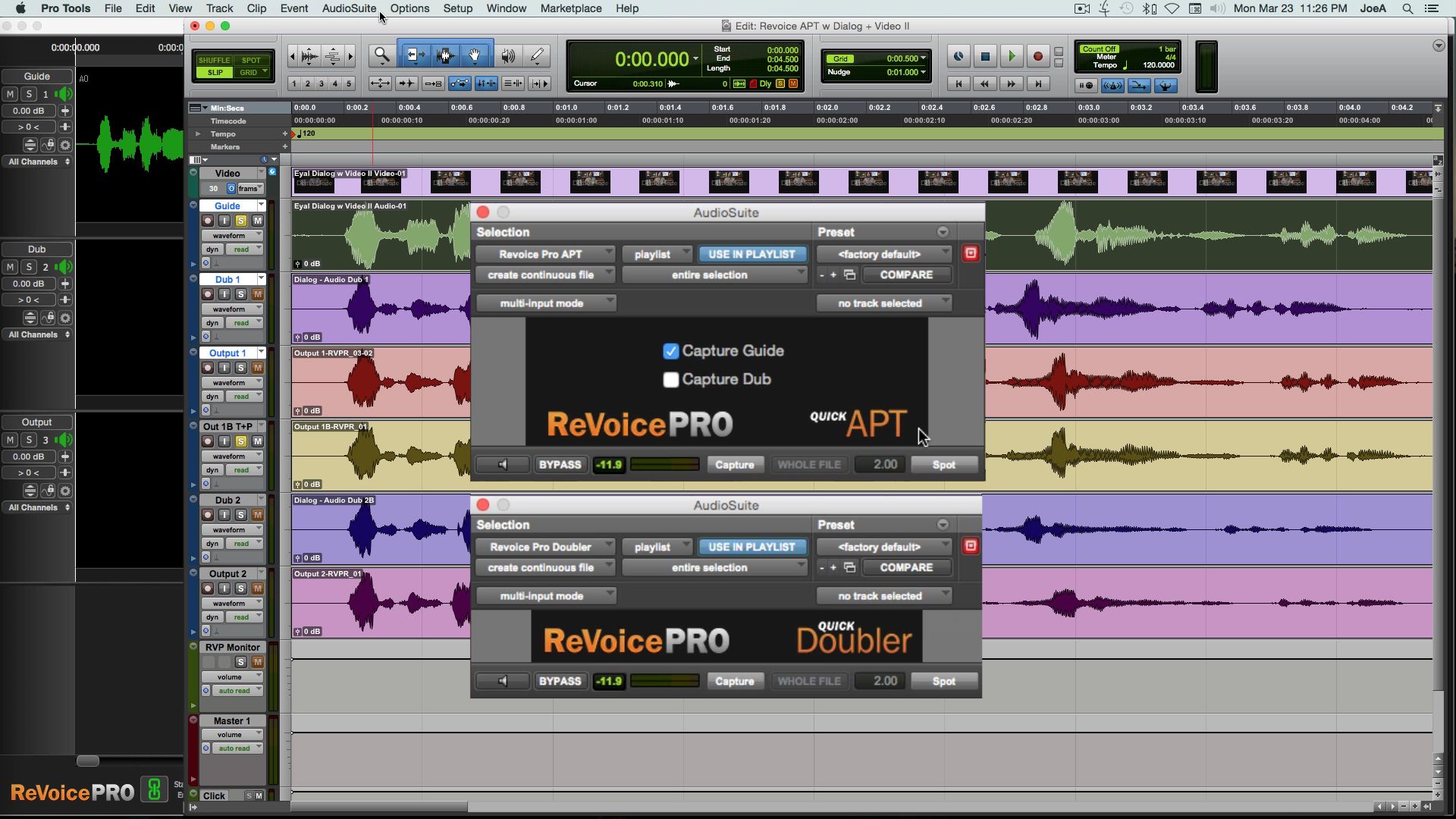Click the Capture button in ReVoice APT
This screenshot has width=1456, height=819.
pos(733,464)
